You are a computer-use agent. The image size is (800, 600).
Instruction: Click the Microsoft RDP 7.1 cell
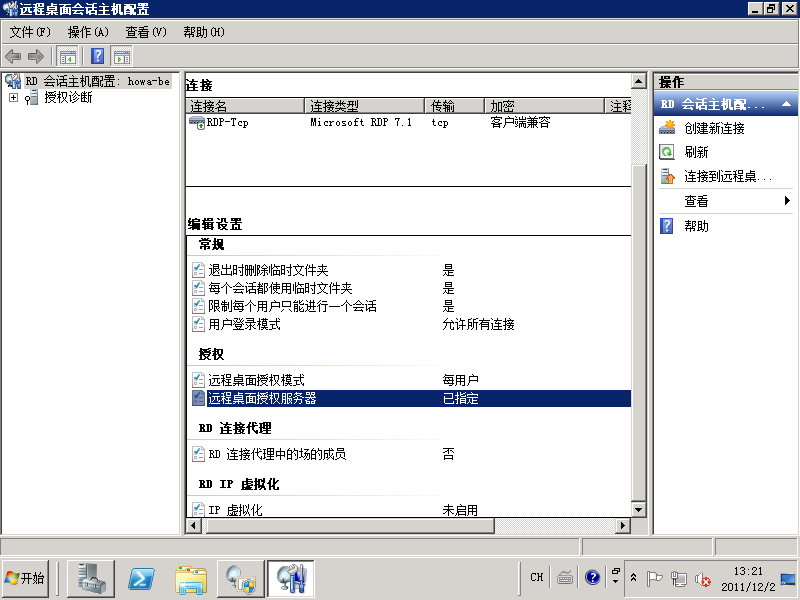pos(361,122)
